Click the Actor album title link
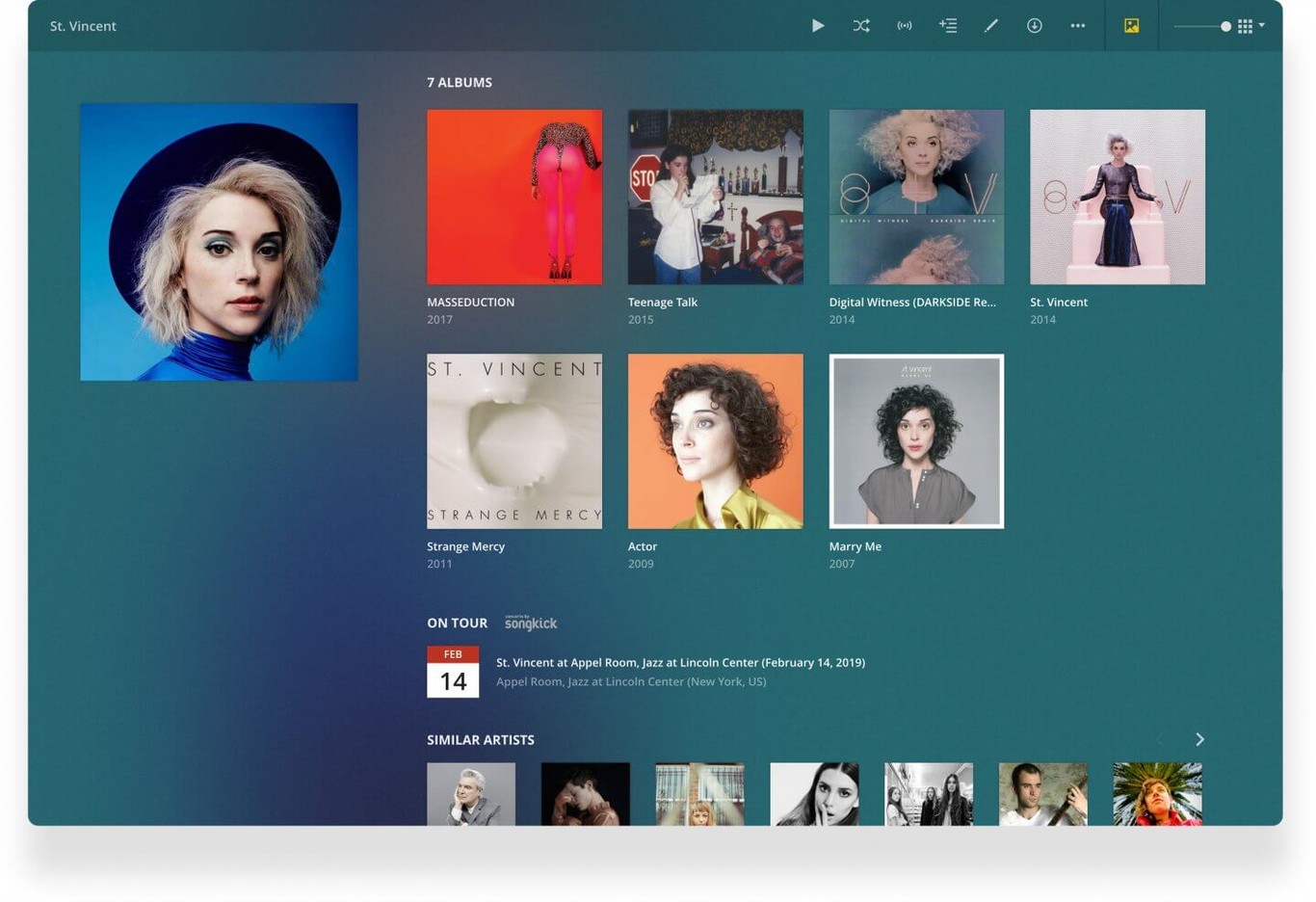This screenshot has width=1316, height=902. [642, 546]
